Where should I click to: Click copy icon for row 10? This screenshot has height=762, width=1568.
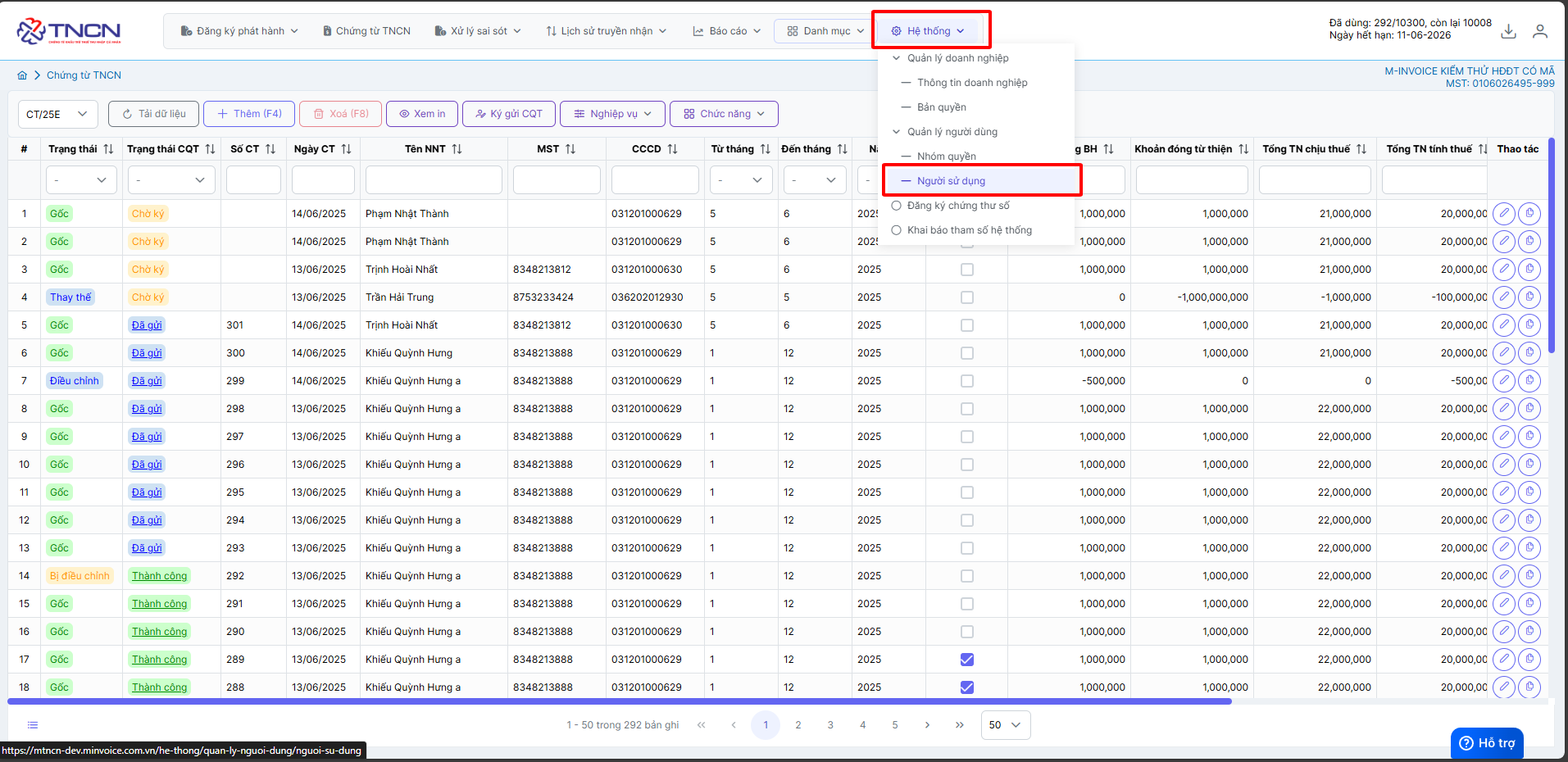click(x=1529, y=465)
